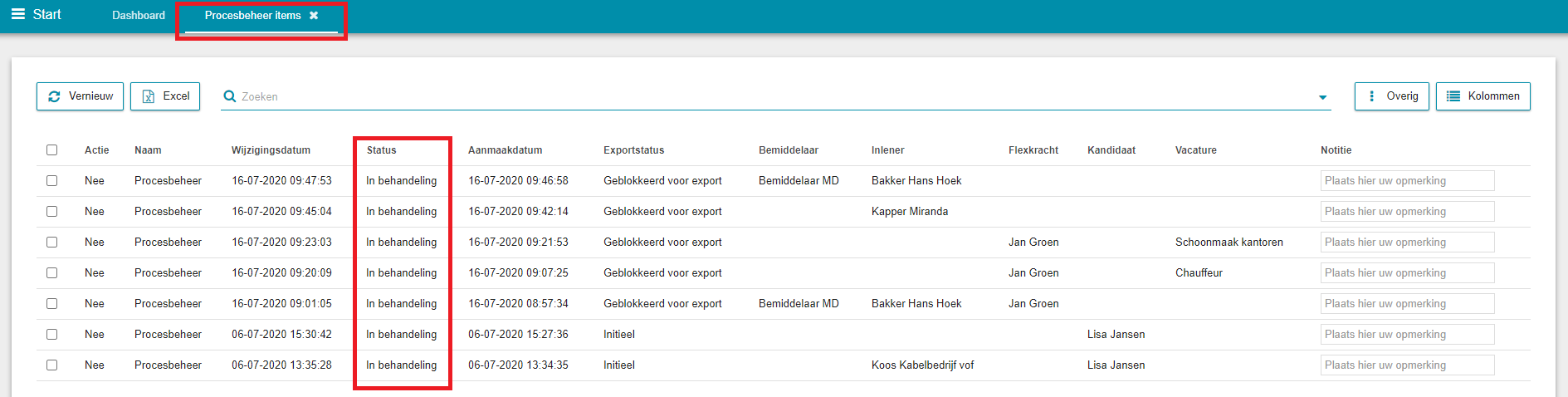Click the search magnifier icon
The image size is (1568, 397).
[x=230, y=96]
